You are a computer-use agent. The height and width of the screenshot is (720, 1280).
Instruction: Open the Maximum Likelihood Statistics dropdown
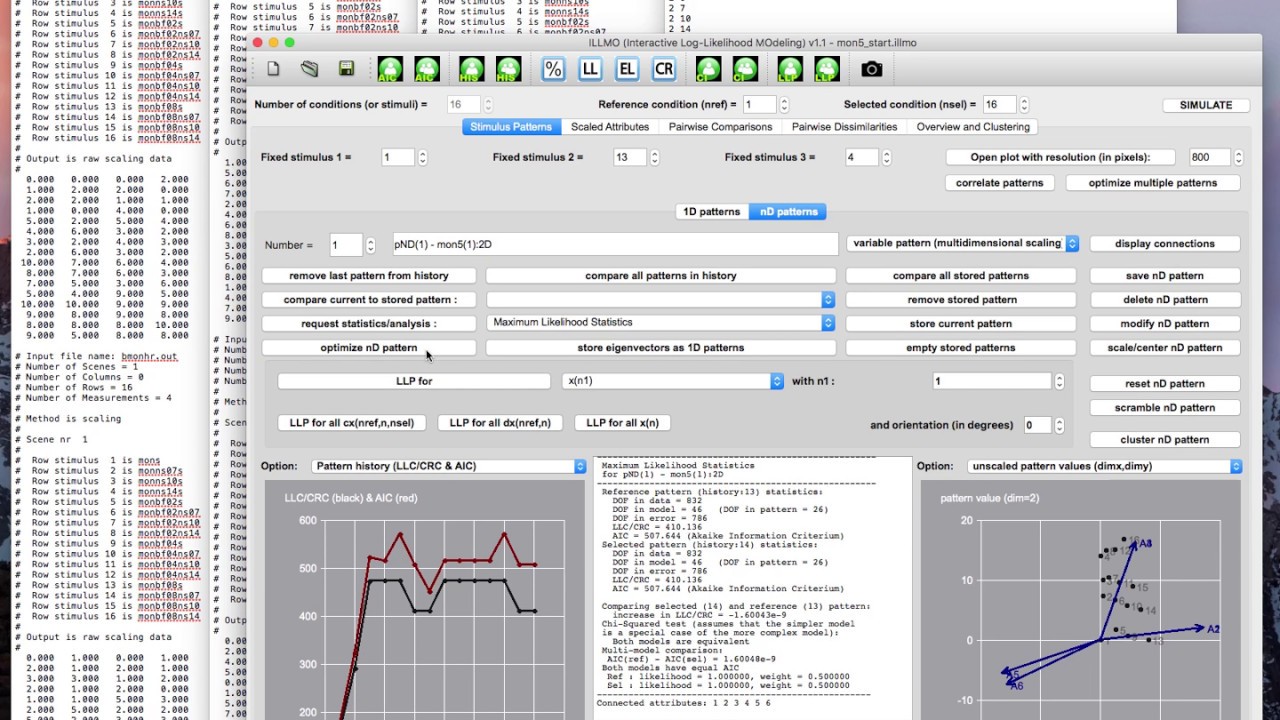tap(660, 323)
